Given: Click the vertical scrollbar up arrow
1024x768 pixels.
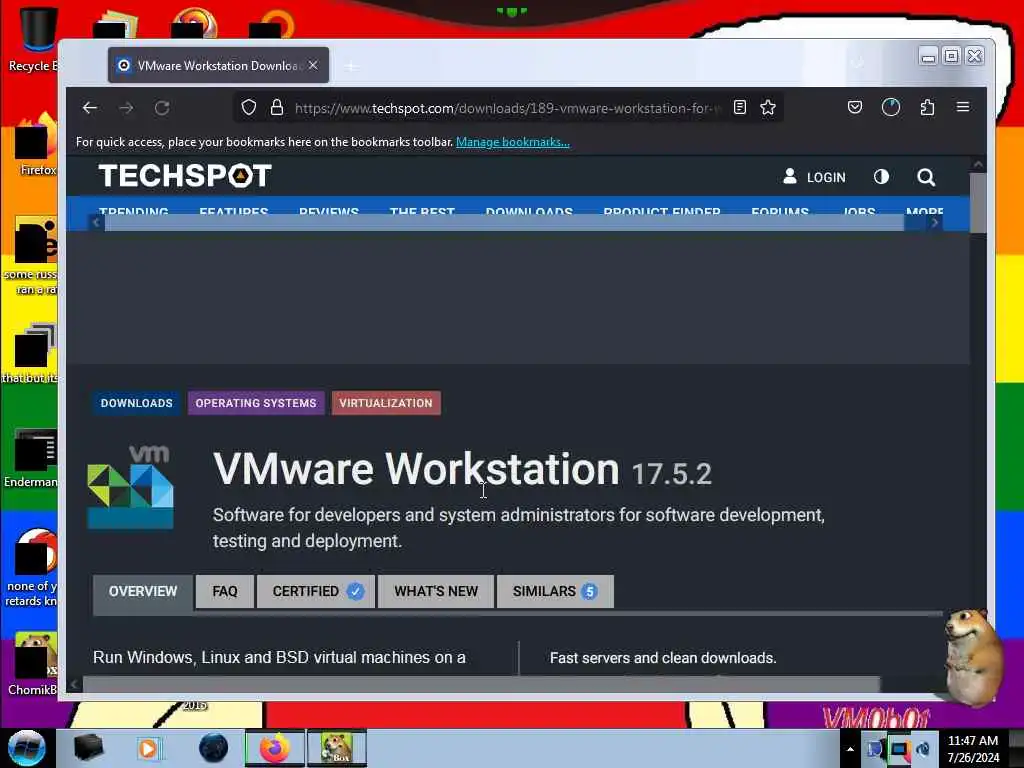Looking at the screenshot, I should 978,165.
